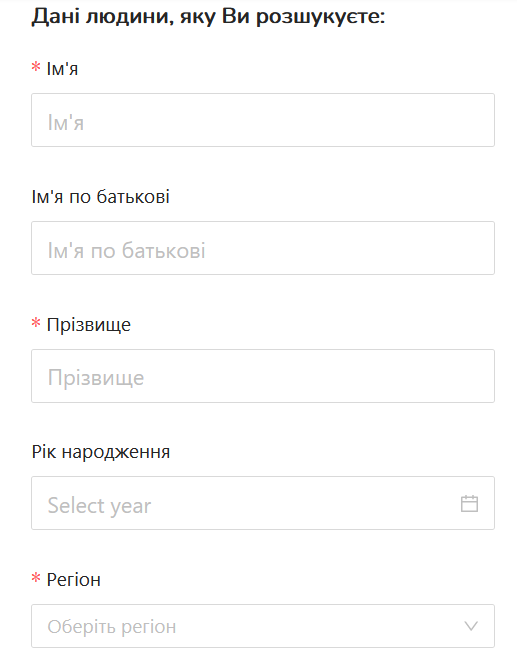
Task: Click the Регіон field label
Action: pyautogui.click(x=74, y=580)
